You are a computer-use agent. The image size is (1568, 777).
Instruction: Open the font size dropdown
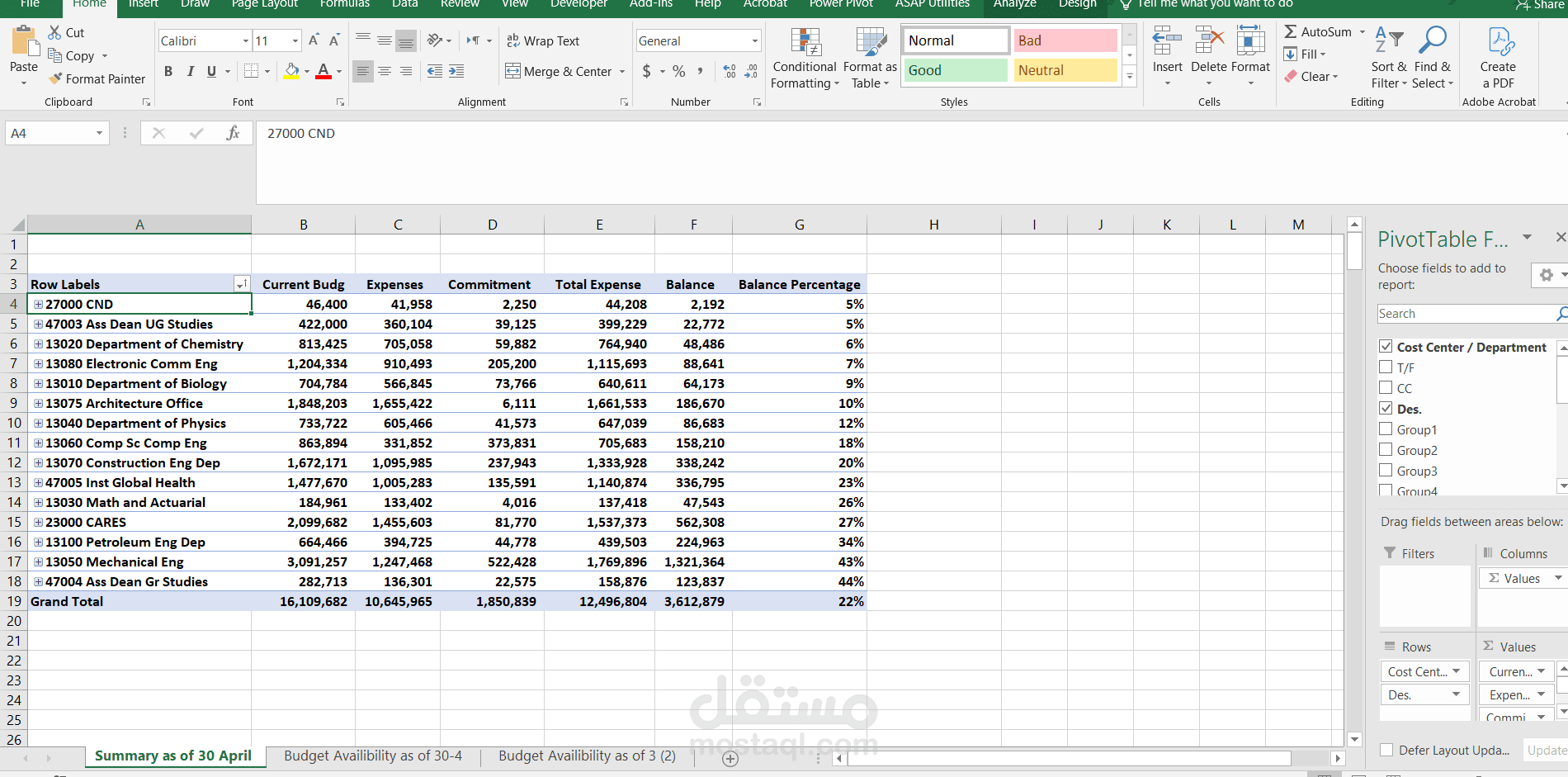click(x=295, y=40)
